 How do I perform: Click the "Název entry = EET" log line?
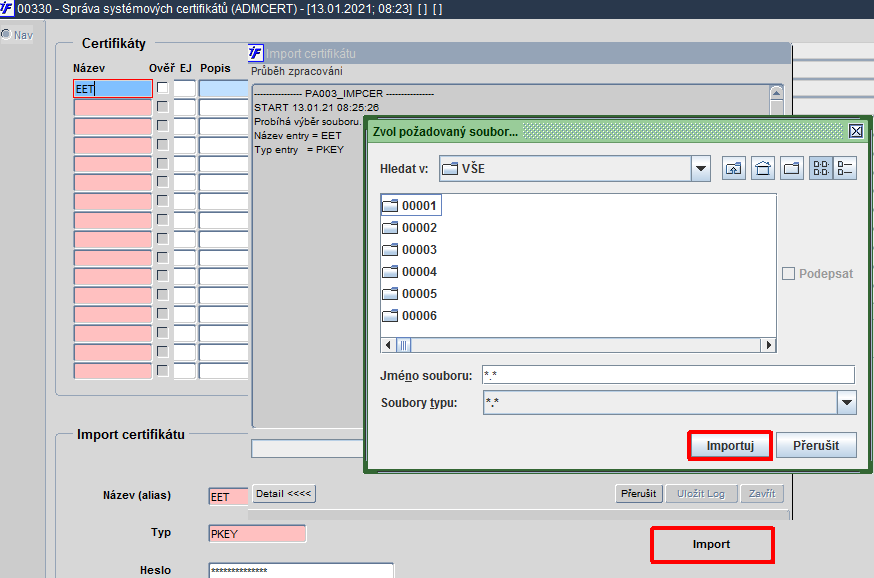click(x=298, y=135)
